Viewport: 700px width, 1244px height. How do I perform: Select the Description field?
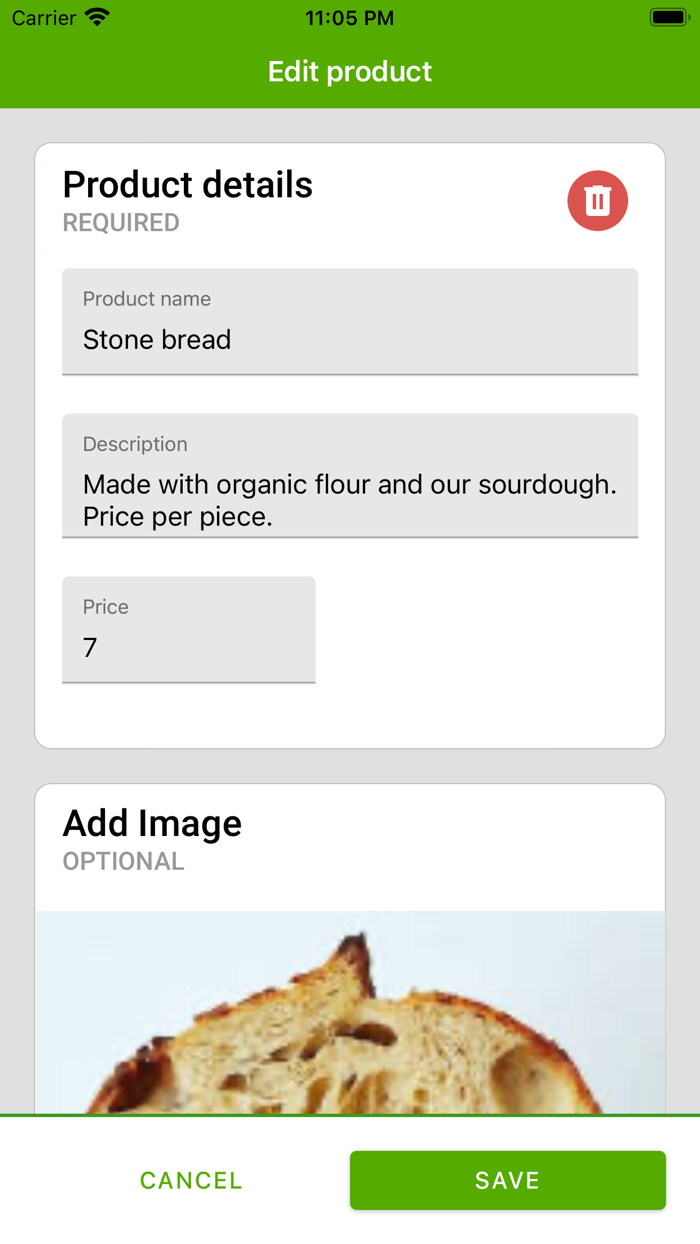pyautogui.click(x=350, y=475)
